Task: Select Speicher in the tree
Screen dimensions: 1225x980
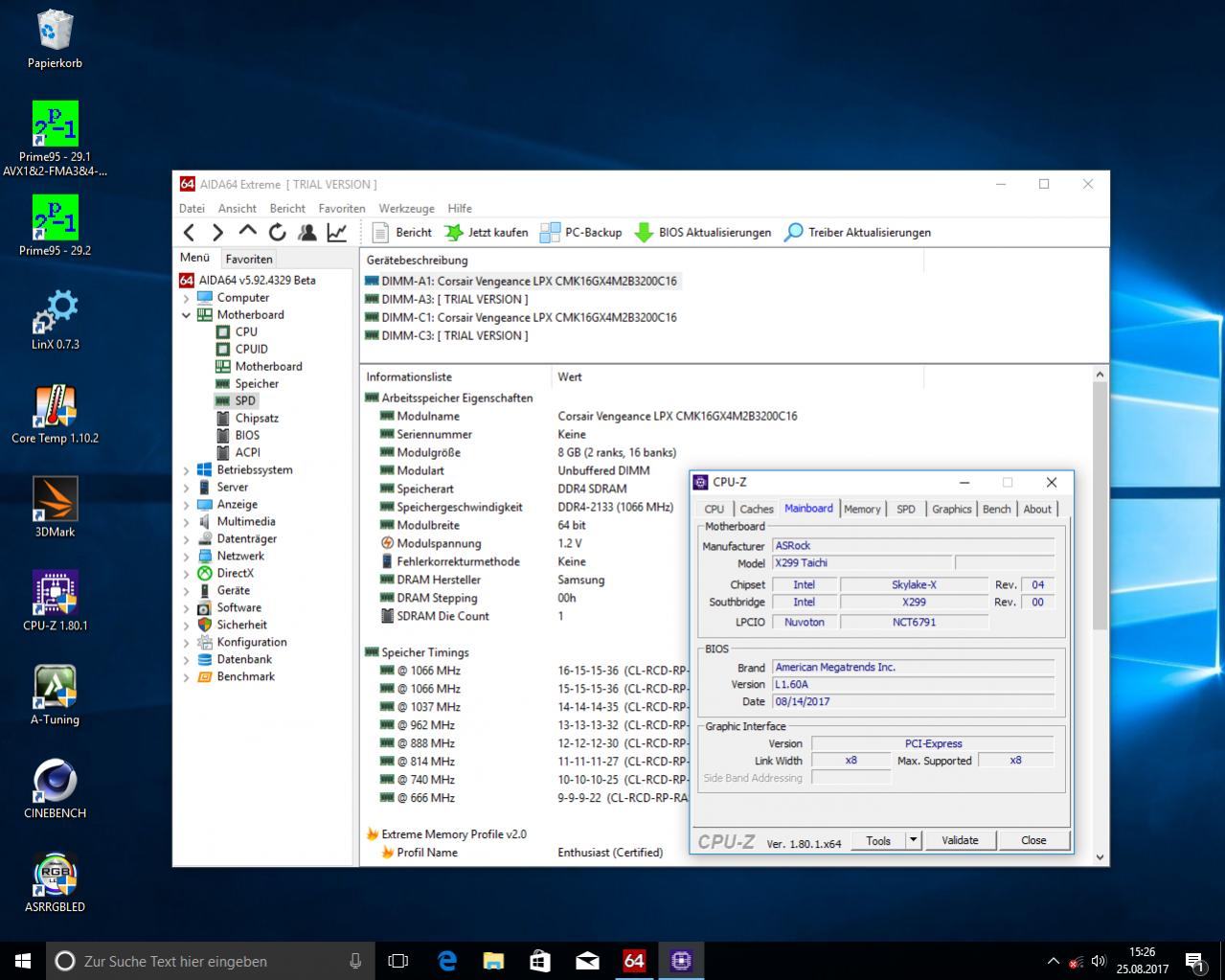Action: coord(247,383)
